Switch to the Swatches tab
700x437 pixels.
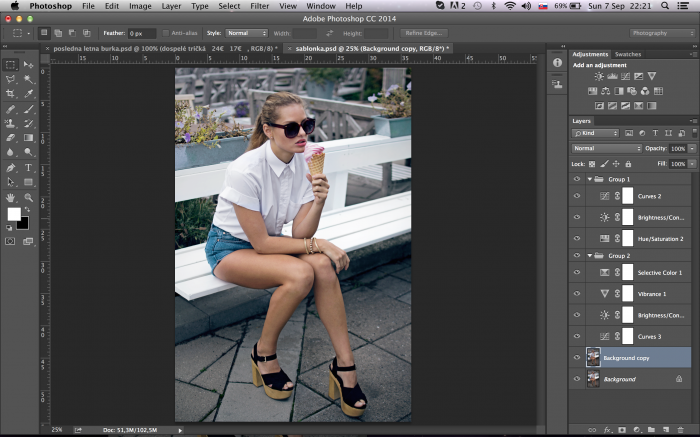pos(628,54)
